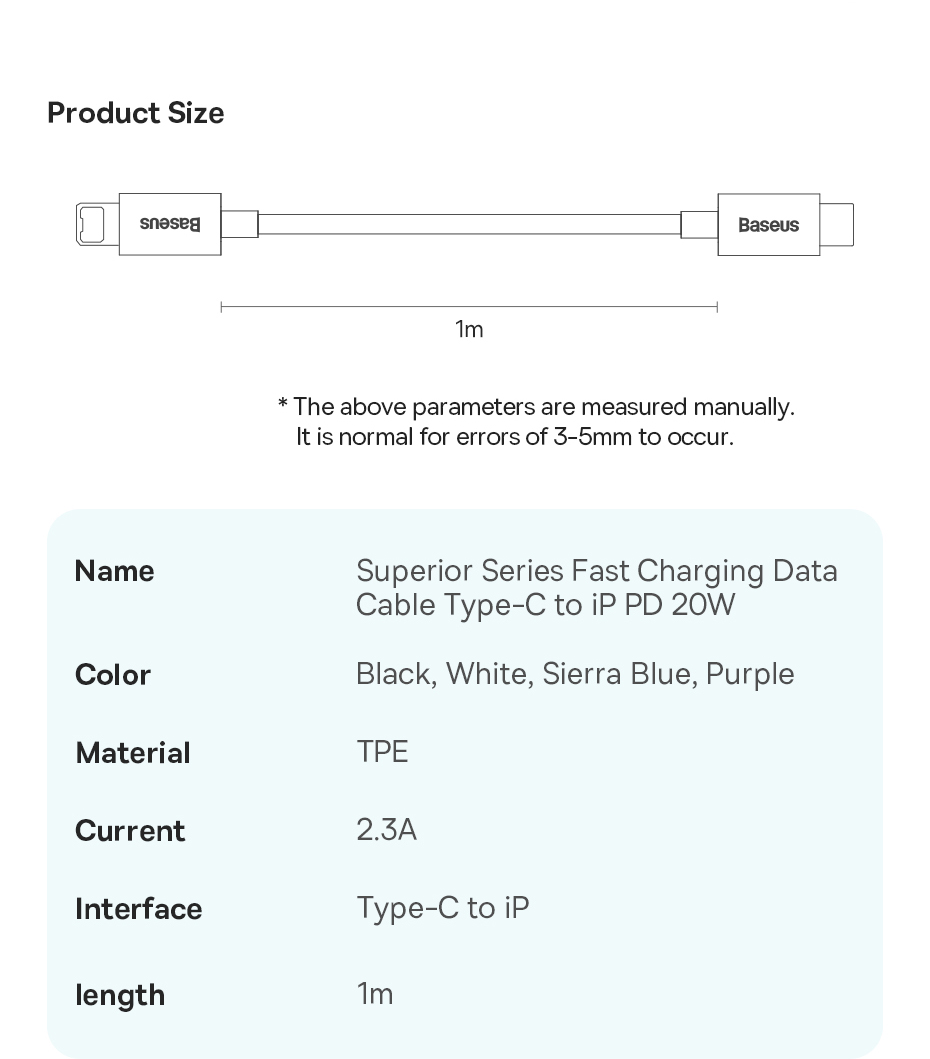Select the Name row label
Screen dimensions: 930x1059
(114, 571)
